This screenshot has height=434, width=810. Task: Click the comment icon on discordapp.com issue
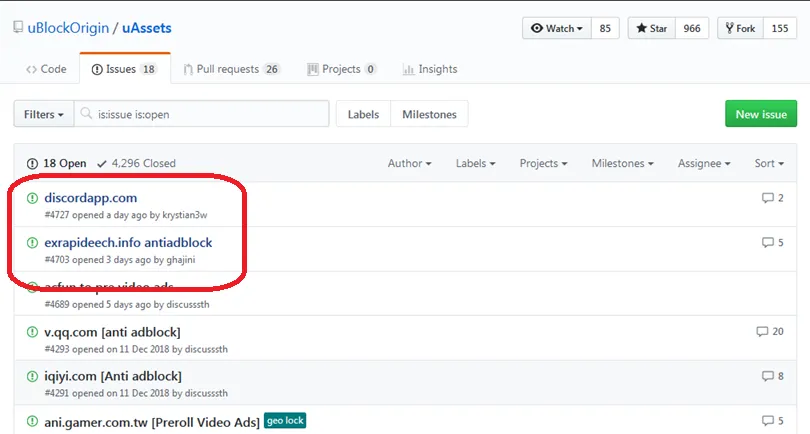tap(767, 198)
